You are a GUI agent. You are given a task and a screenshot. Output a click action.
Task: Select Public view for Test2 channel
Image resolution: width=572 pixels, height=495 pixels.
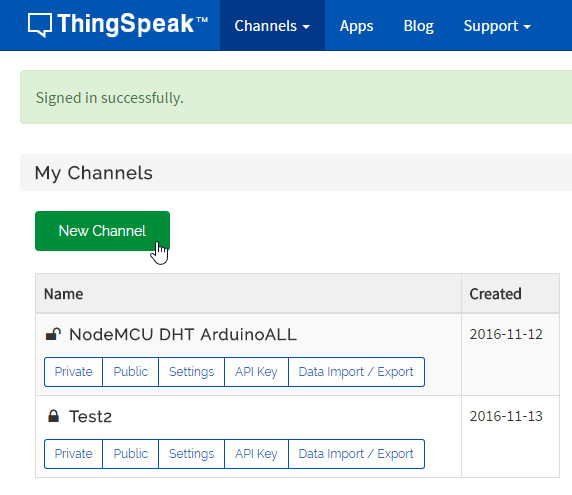pyautogui.click(x=131, y=454)
